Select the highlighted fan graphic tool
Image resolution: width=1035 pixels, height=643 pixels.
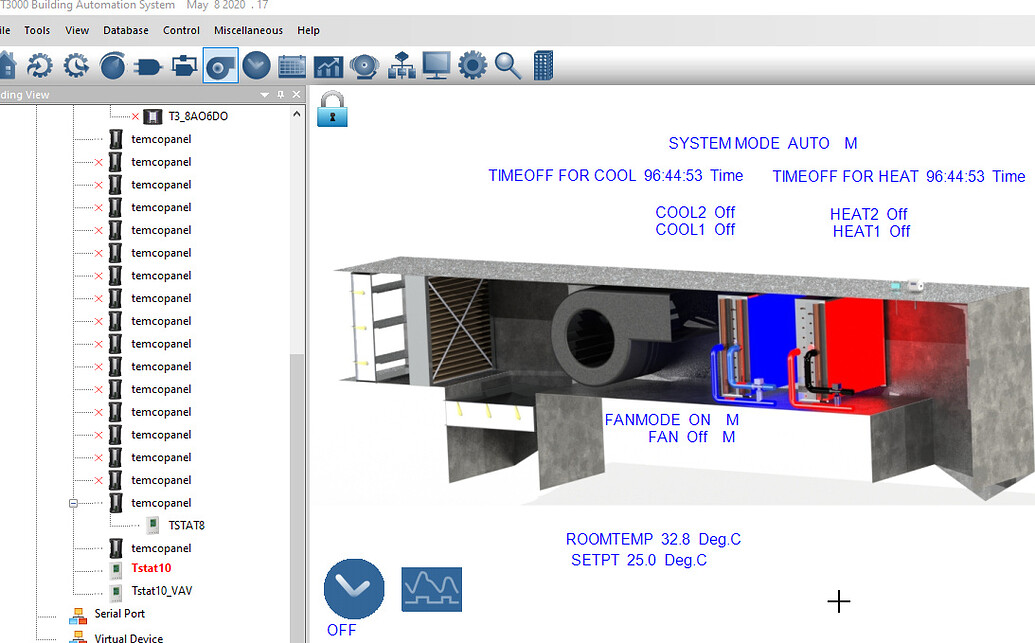click(220, 65)
